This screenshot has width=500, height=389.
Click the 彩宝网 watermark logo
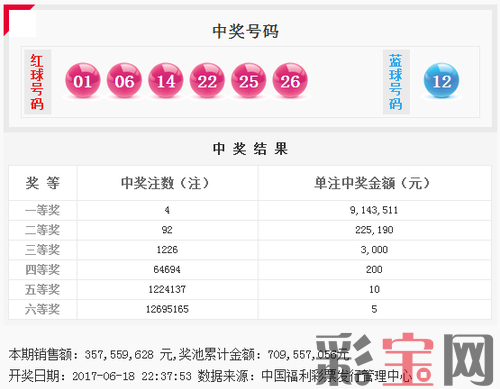coord(404,359)
